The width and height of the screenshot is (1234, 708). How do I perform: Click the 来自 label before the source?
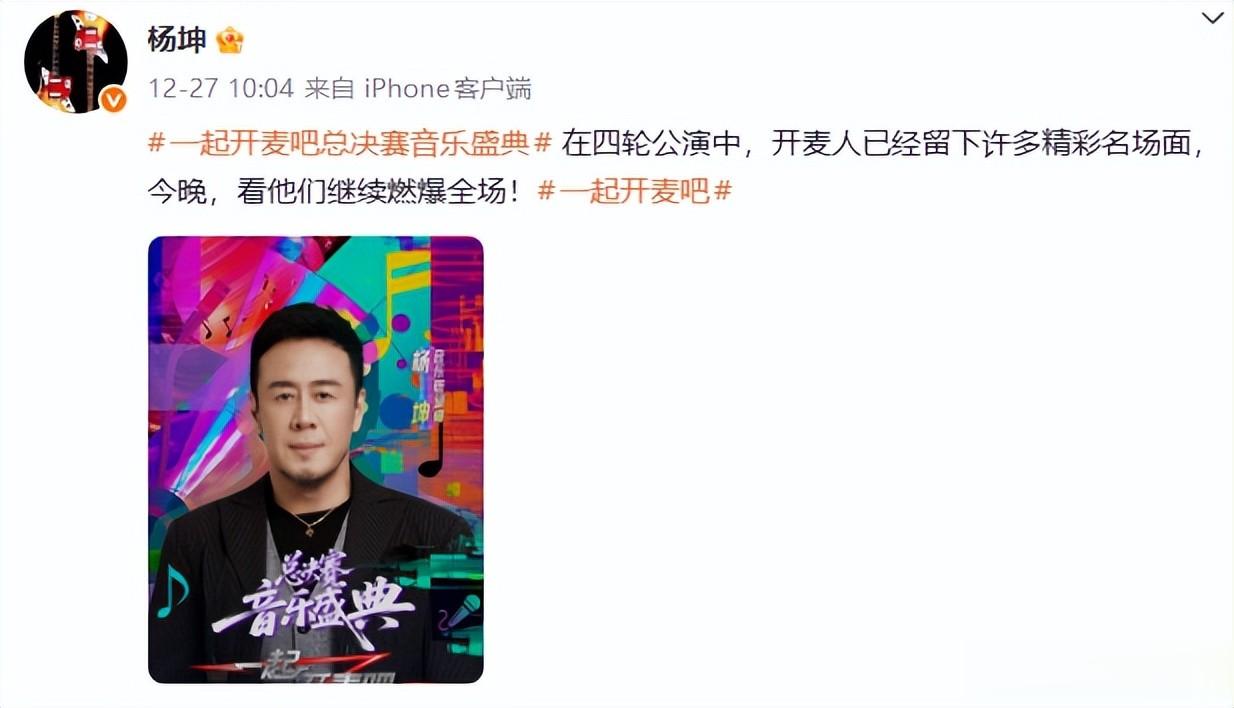[330, 89]
